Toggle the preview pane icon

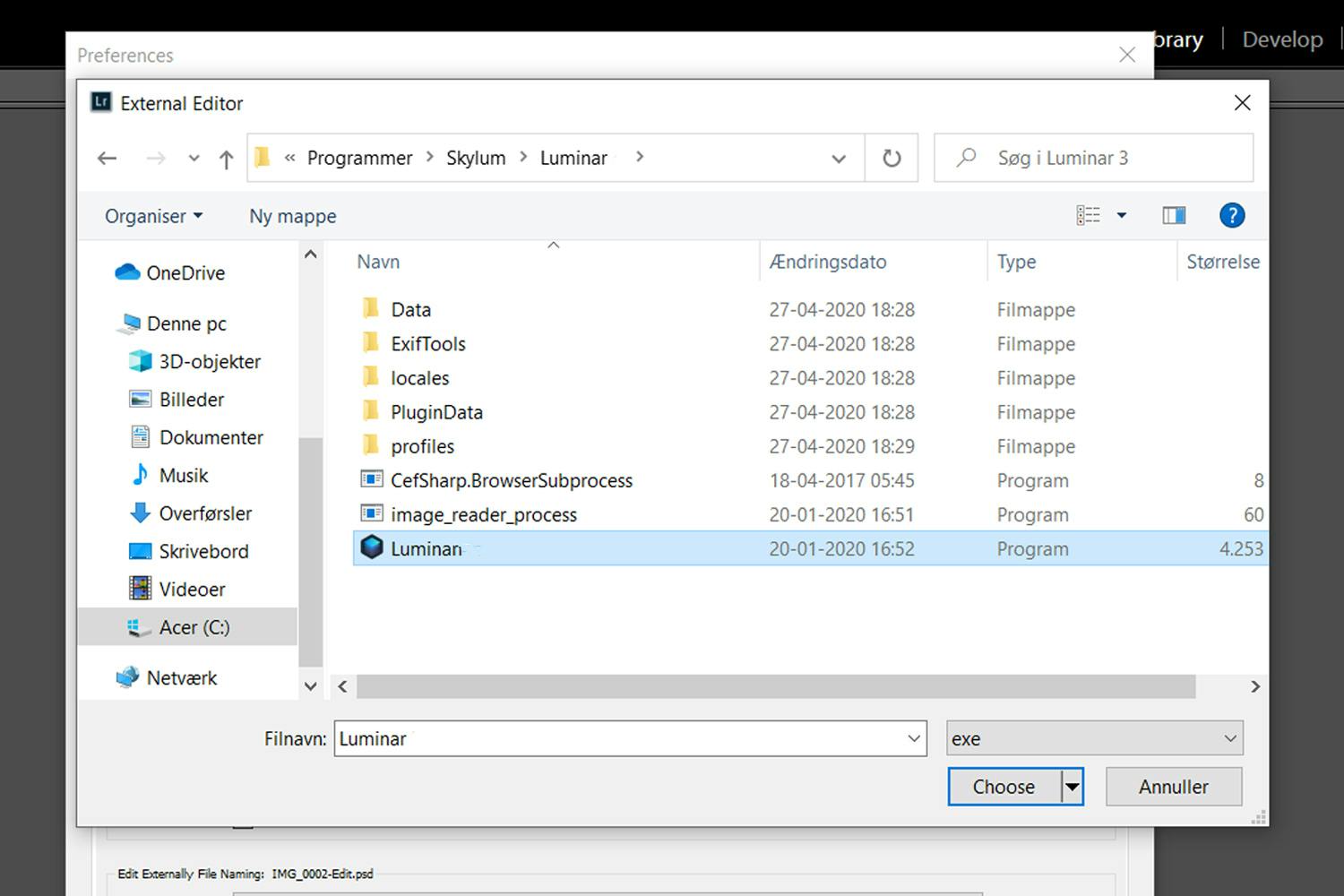pos(1174,215)
